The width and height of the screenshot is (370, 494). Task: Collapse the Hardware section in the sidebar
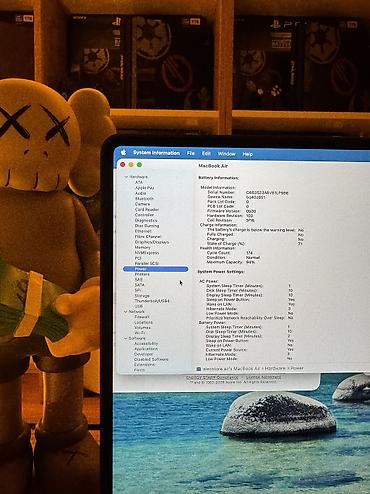click(x=126, y=177)
